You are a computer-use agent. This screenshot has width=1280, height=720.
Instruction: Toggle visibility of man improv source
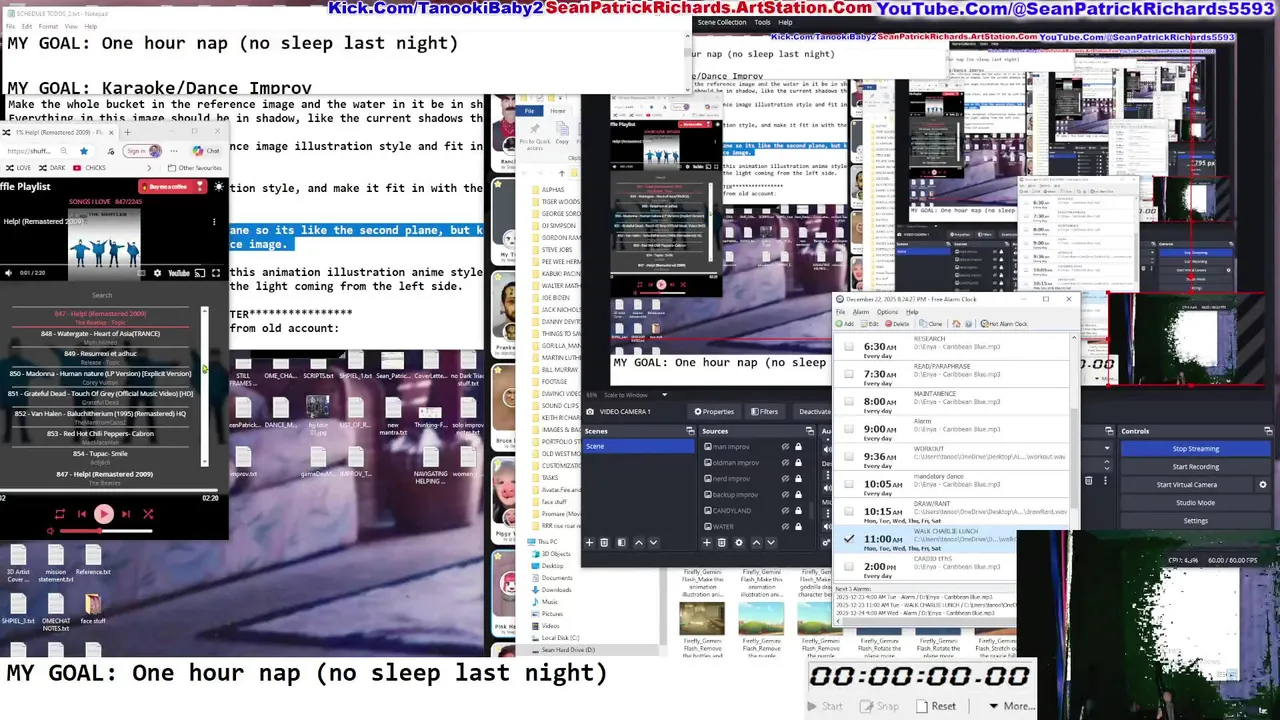pos(785,447)
